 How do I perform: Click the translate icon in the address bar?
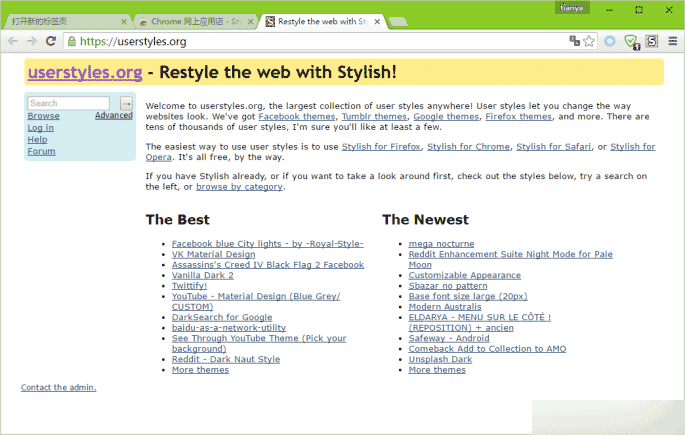[575, 41]
